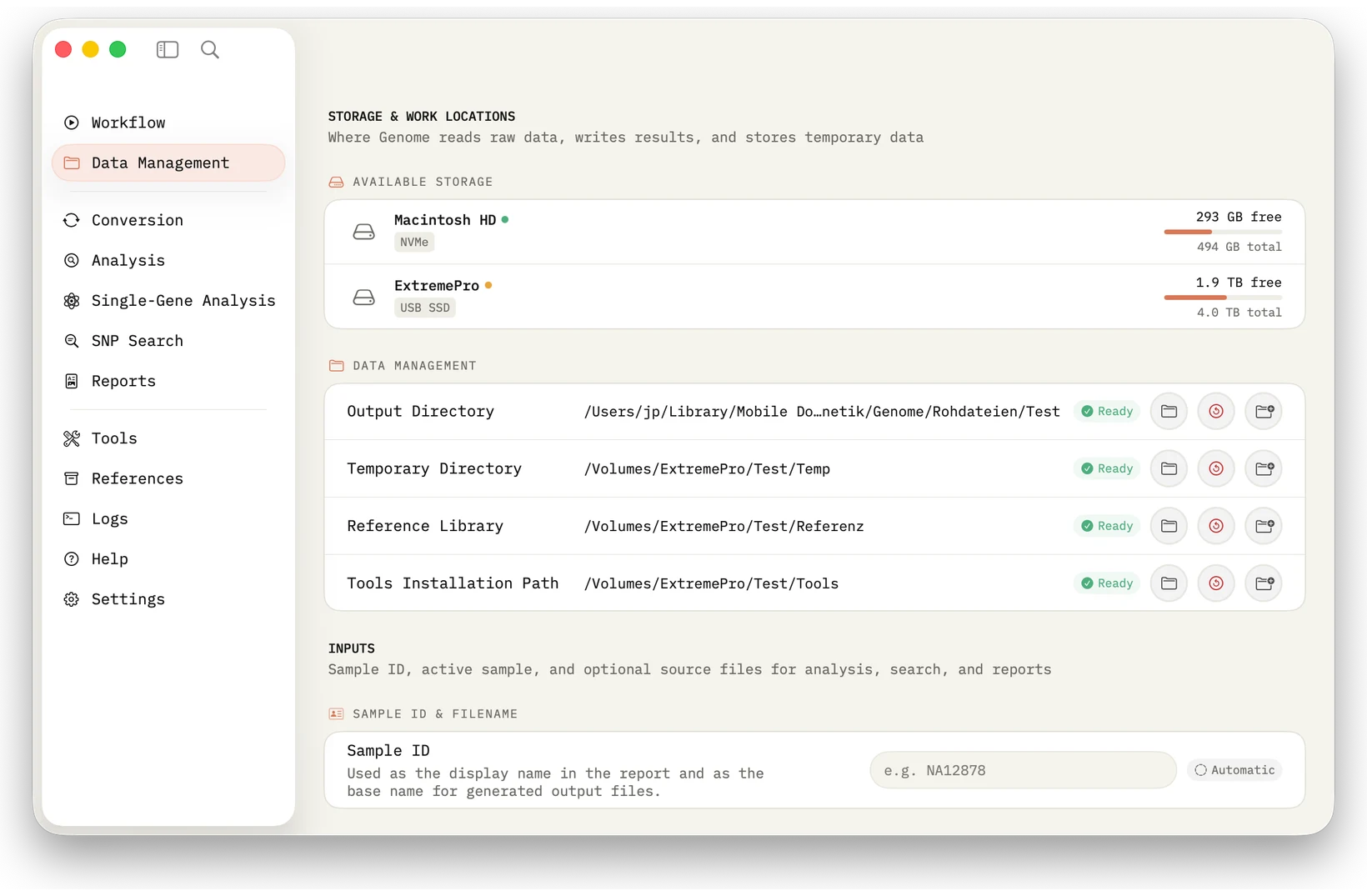1367x896 pixels.
Task: Choose folder for Output Directory
Action: click(x=1169, y=411)
